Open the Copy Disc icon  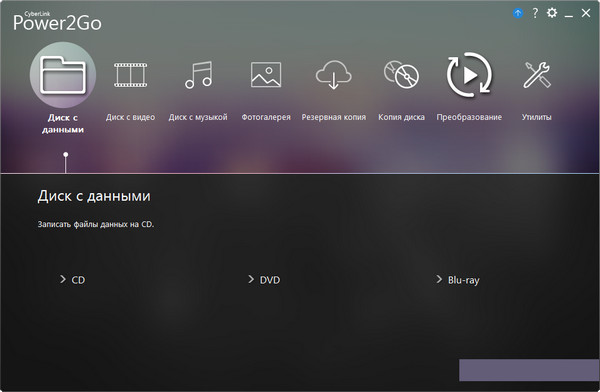click(401, 75)
